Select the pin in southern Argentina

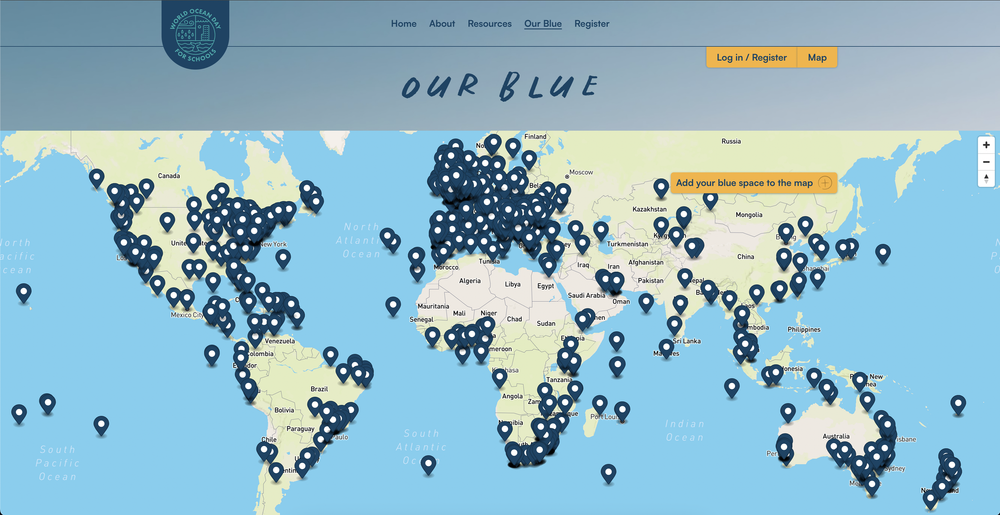point(276,471)
